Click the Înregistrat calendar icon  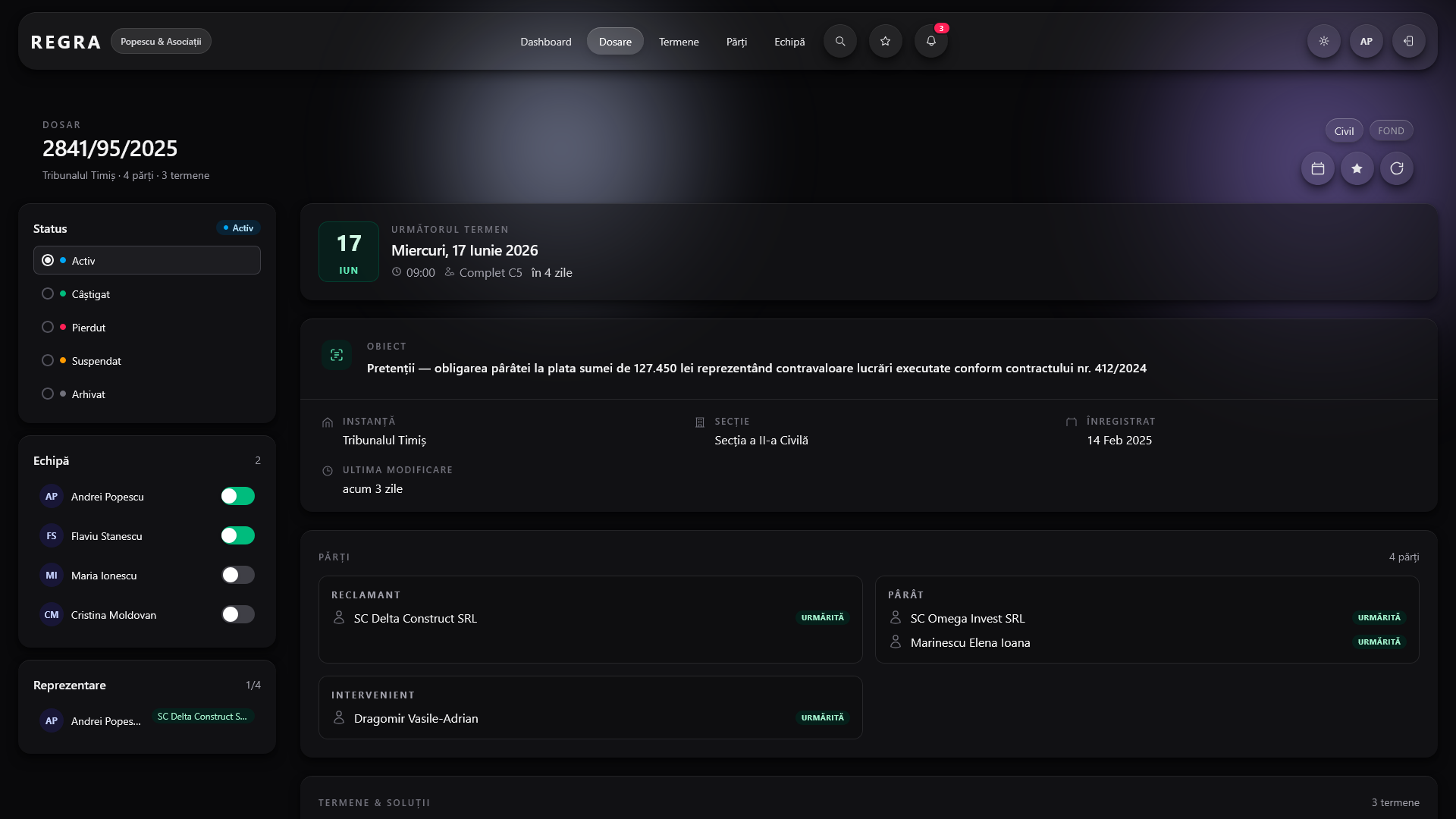tap(1072, 422)
